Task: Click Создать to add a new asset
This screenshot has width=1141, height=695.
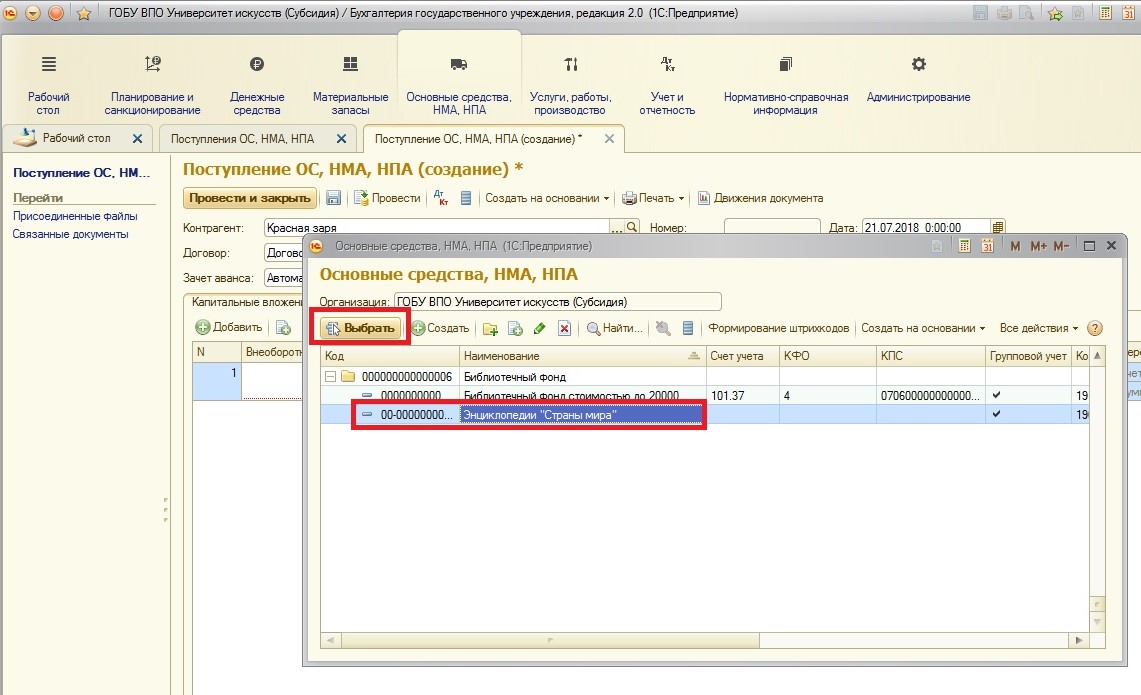Action: tap(441, 328)
